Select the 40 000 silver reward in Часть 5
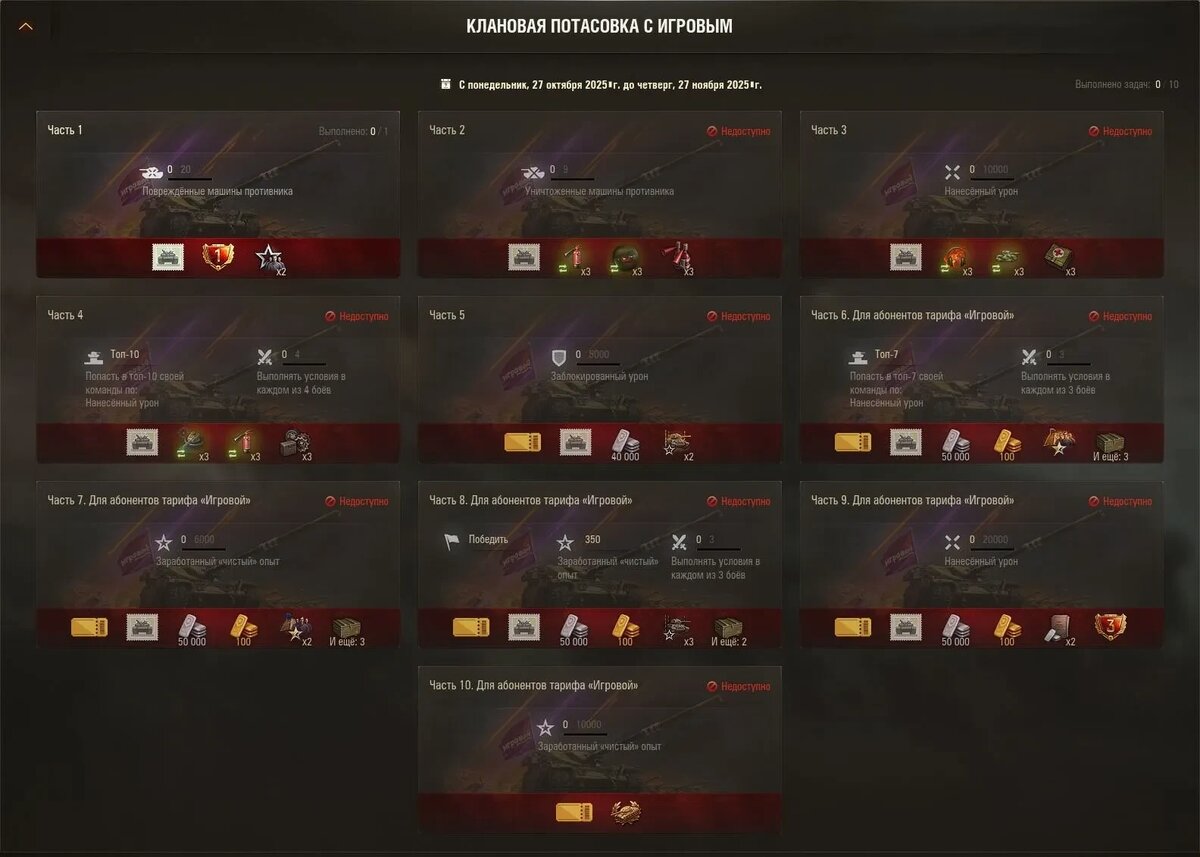The height and width of the screenshot is (857, 1200). click(x=626, y=445)
